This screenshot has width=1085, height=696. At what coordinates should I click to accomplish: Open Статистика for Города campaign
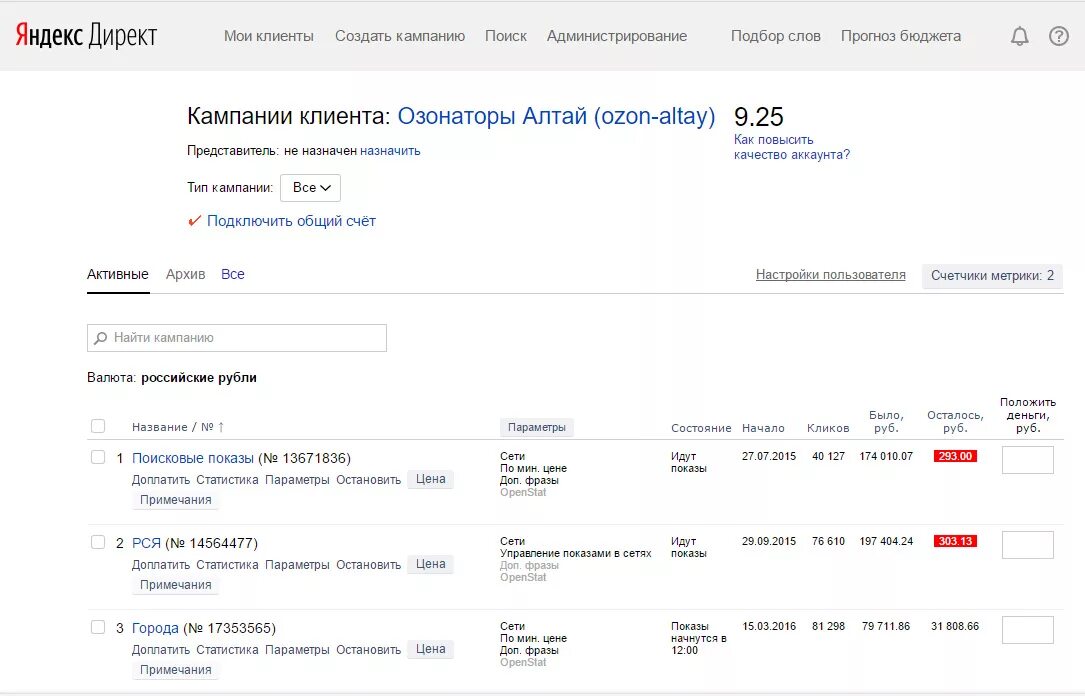tap(227, 650)
